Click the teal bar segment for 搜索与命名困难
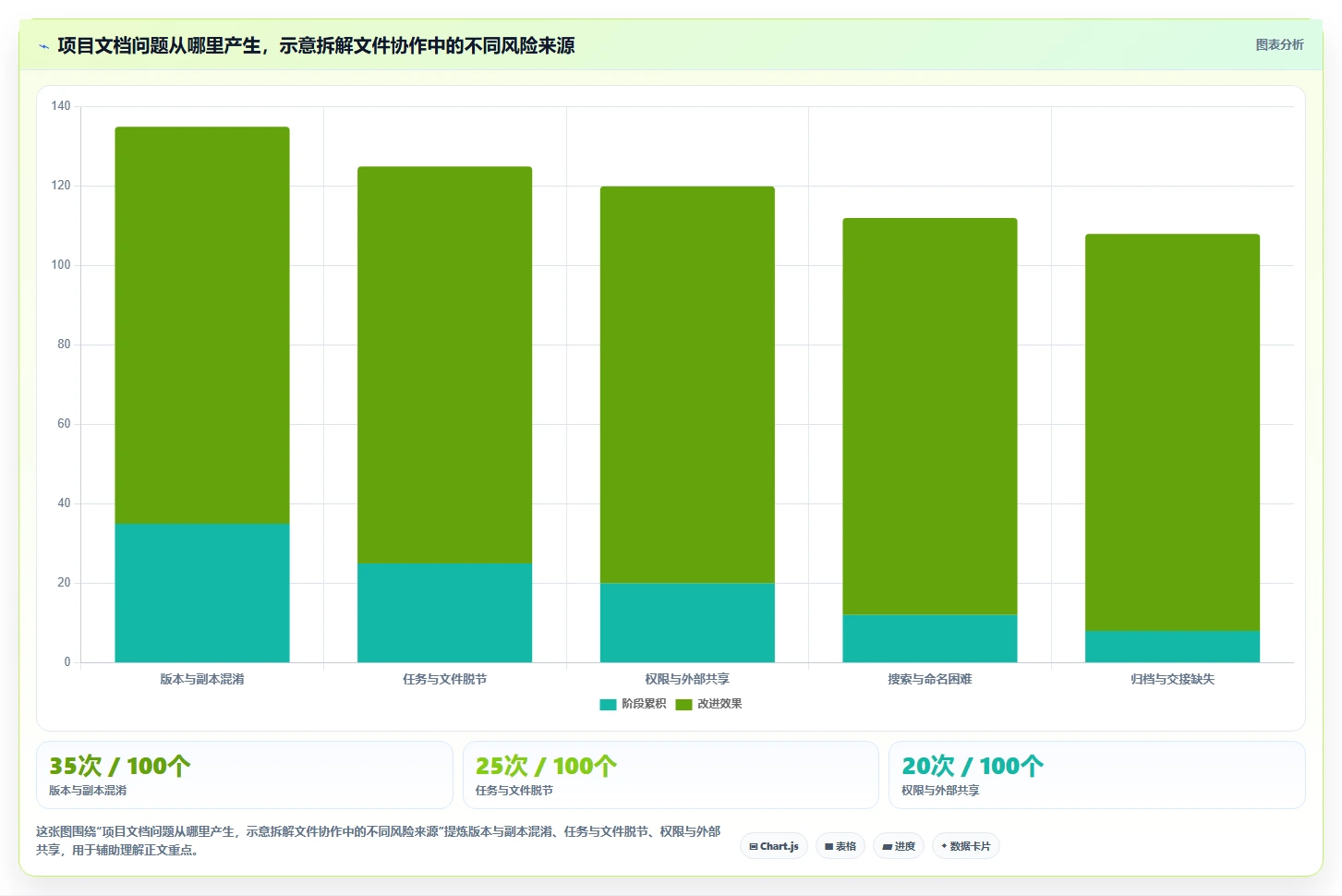This screenshot has width=1342, height=896. click(x=930, y=638)
